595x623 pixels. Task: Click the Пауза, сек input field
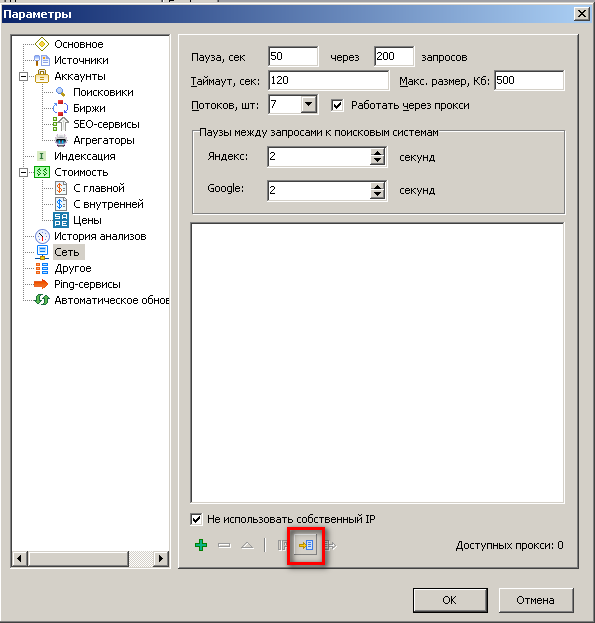click(x=293, y=56)
